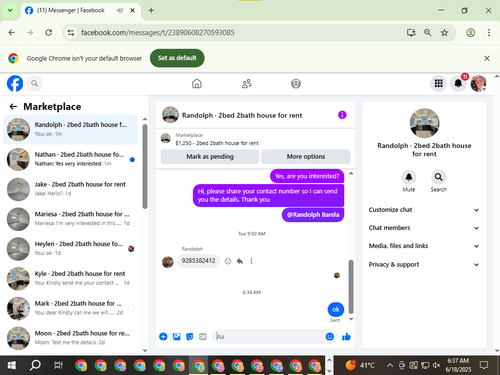The image size is (500, 375).
Task: Expand Media, files and links section
Action: tap(424, 246)
